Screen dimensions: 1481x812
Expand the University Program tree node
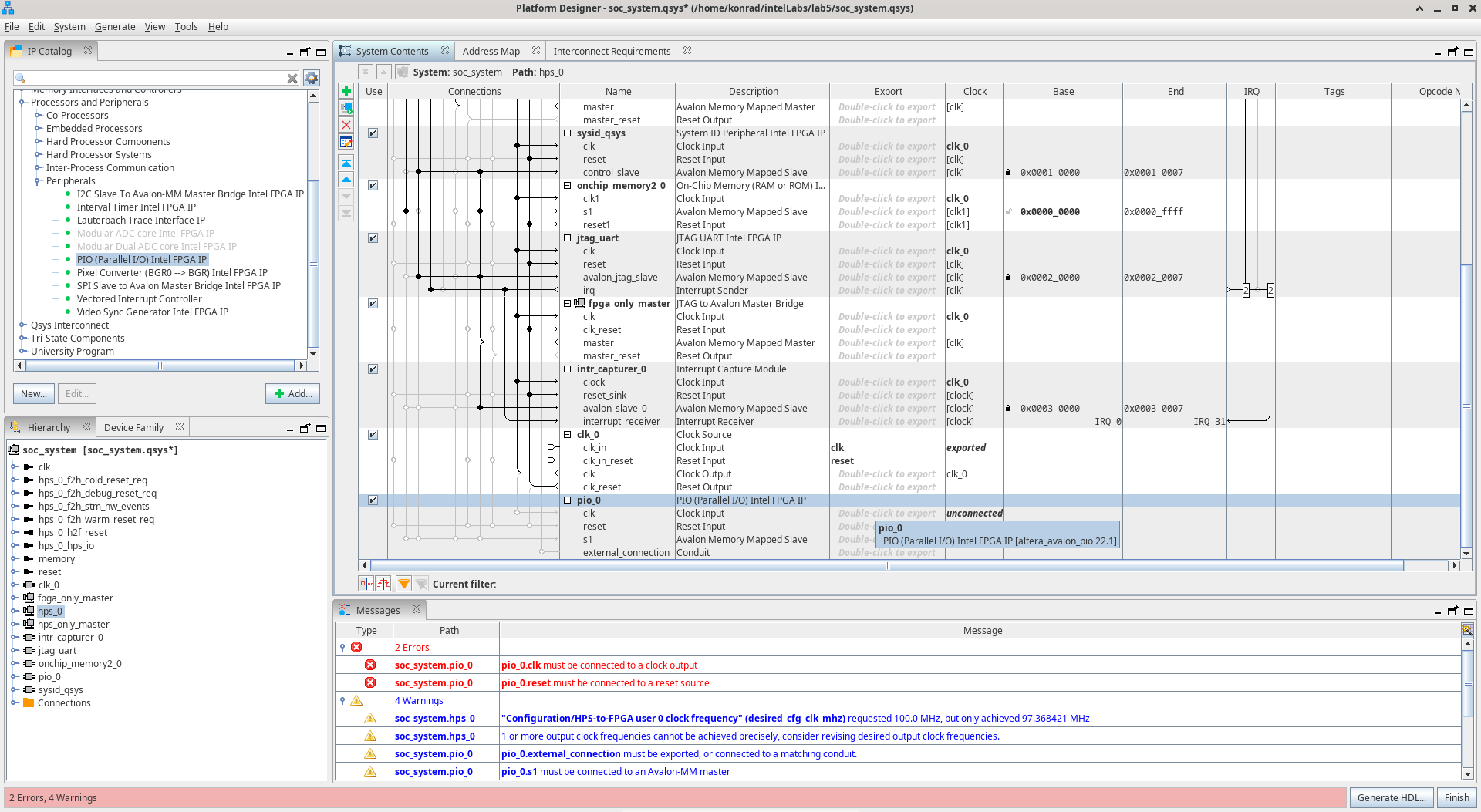[x=22, y=351]
